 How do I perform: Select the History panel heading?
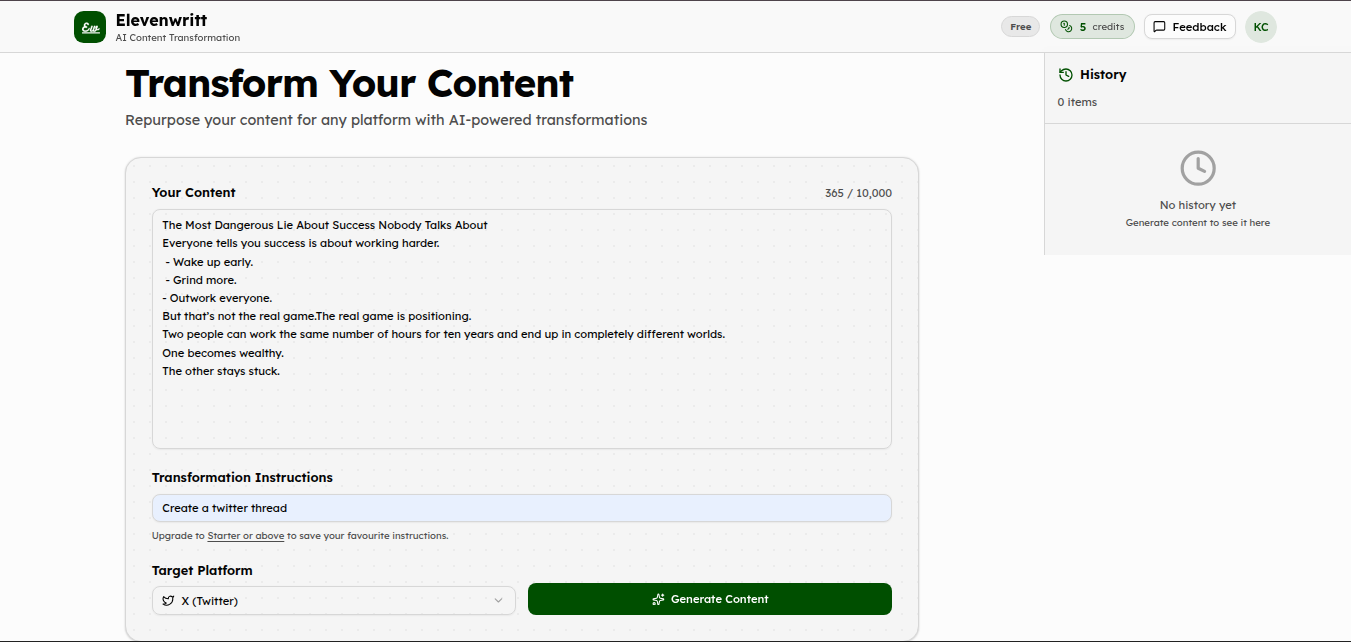[1102, 75]
